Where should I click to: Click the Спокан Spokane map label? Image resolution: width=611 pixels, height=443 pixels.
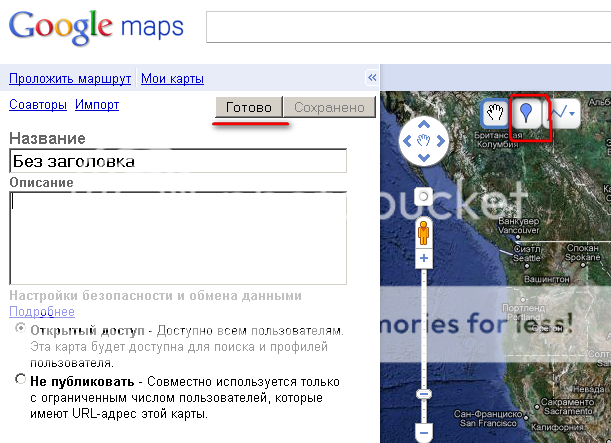pos(583,252)
